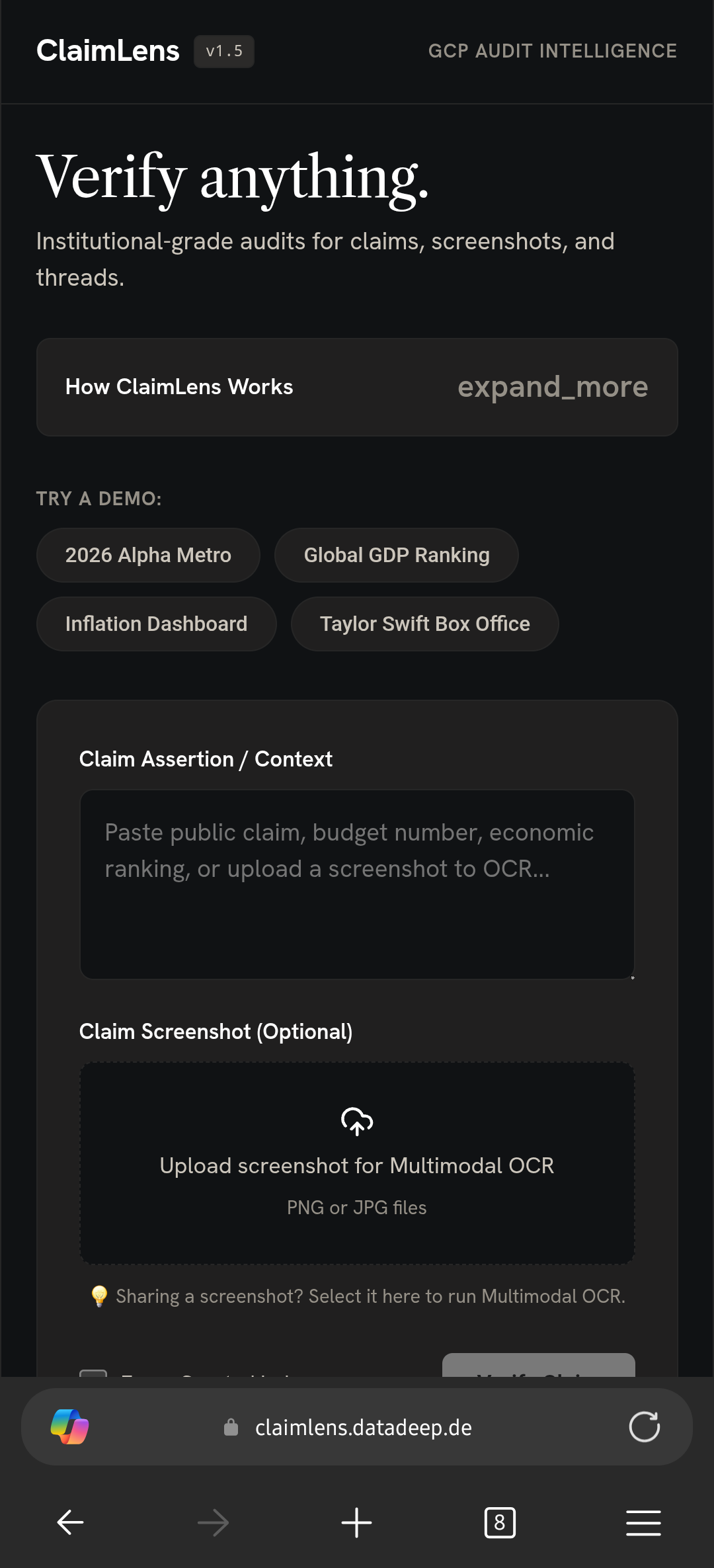Reload the page with refresh icon
The width and height of the screenshot is (714, 1568).
644,1426
